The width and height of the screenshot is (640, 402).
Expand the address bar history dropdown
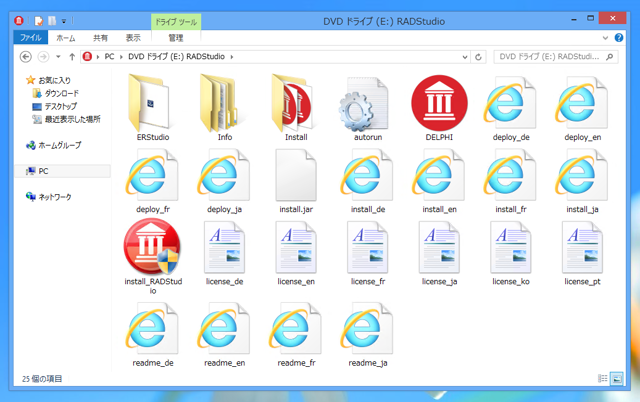(464, 57)
